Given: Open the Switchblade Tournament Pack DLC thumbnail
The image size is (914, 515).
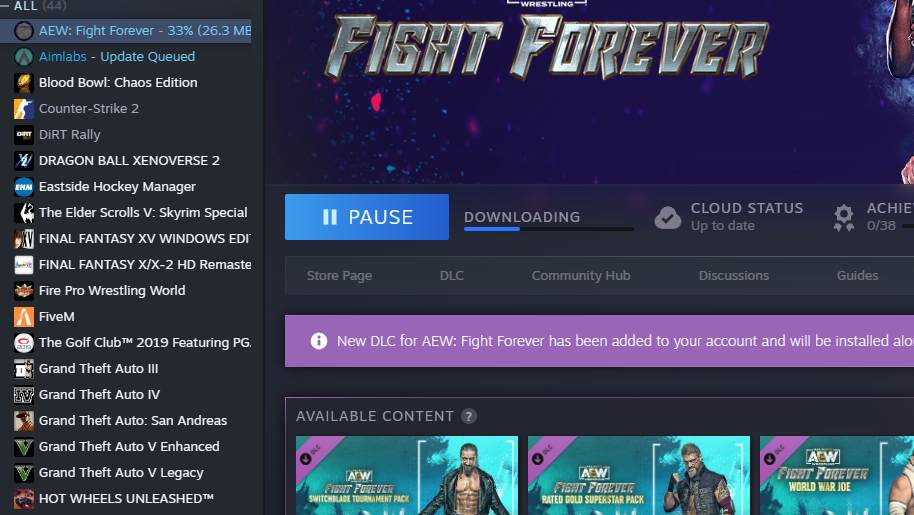Looking at the screenshot, I should [x=407, y=475].
